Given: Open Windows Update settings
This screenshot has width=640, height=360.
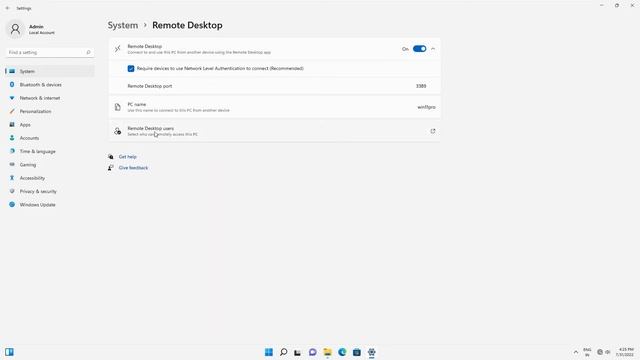Looking at the screenshot, I should (x=49, y=205).
